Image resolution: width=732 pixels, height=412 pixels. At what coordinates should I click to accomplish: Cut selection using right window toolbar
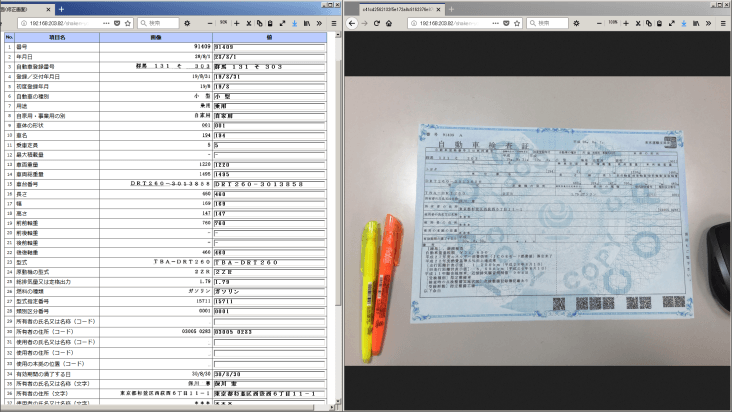pos(638,23)
